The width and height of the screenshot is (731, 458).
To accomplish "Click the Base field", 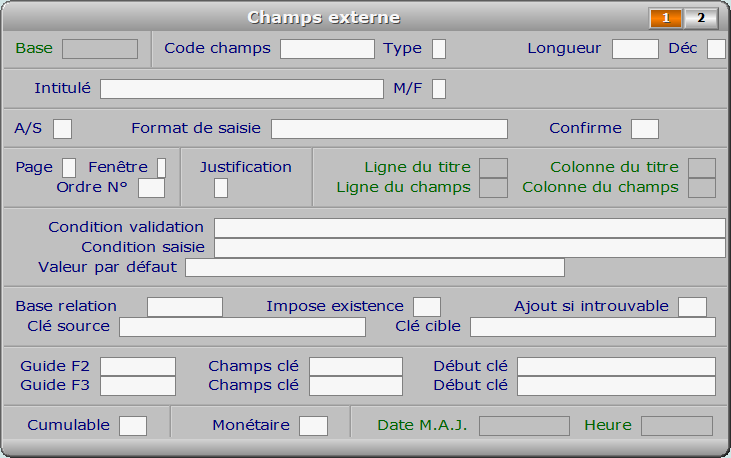I will click(100, 49).
